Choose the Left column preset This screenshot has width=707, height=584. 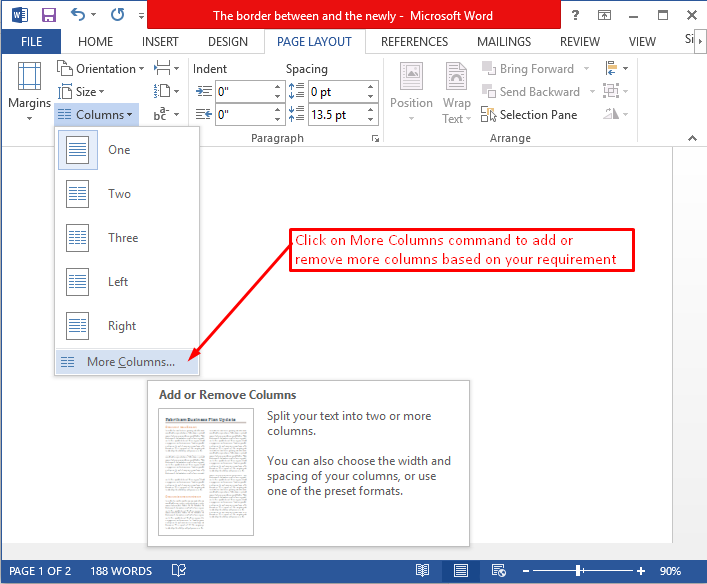(x=127, y=282)
